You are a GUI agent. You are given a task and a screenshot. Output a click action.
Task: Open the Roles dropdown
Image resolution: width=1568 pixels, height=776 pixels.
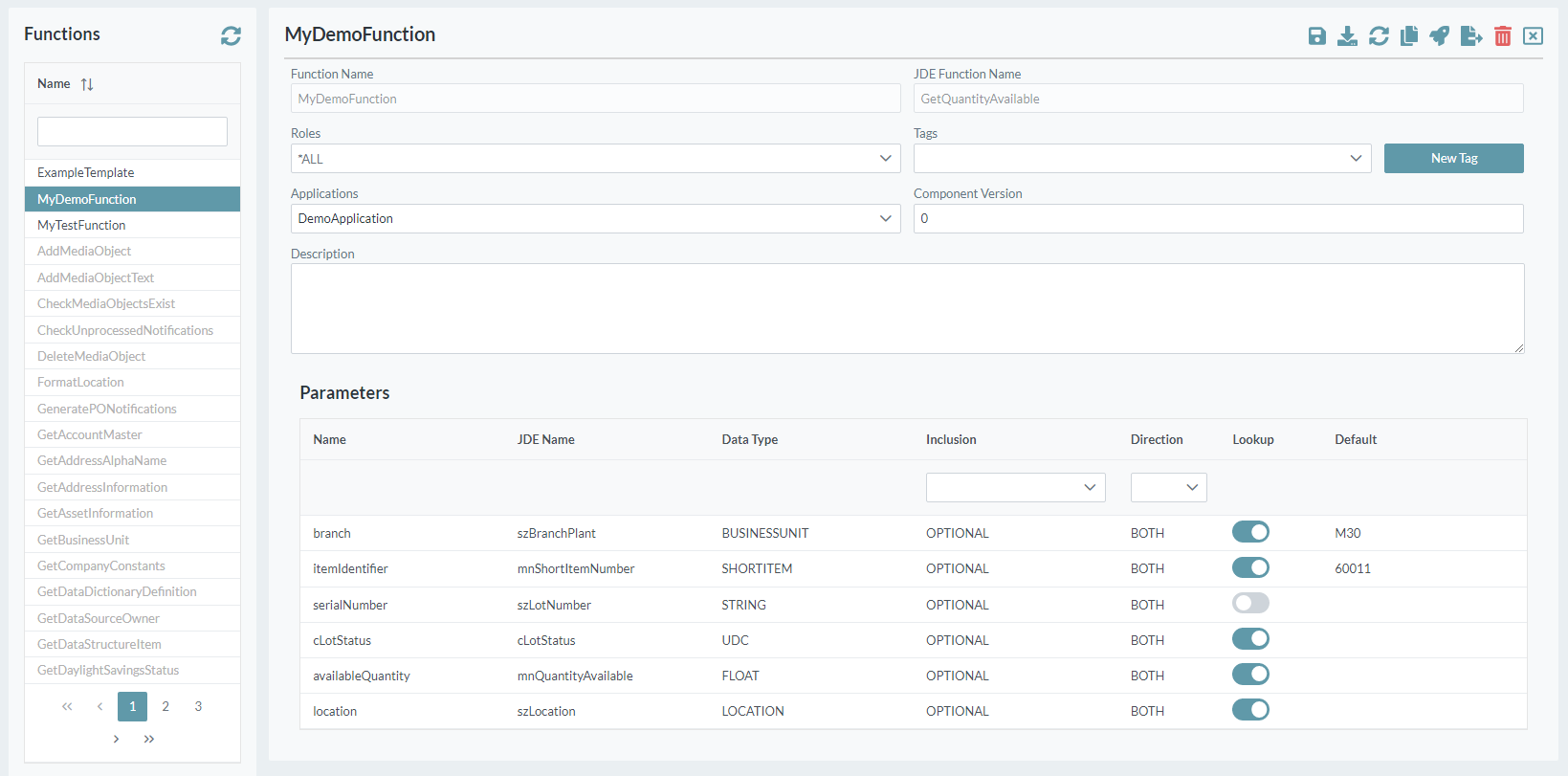coord(595,159)
